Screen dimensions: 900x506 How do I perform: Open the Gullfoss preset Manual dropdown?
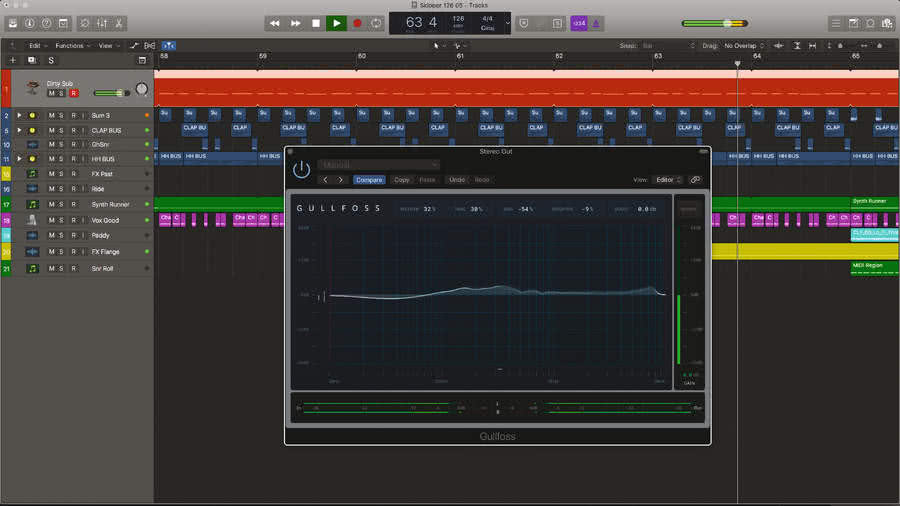(379, 165)
